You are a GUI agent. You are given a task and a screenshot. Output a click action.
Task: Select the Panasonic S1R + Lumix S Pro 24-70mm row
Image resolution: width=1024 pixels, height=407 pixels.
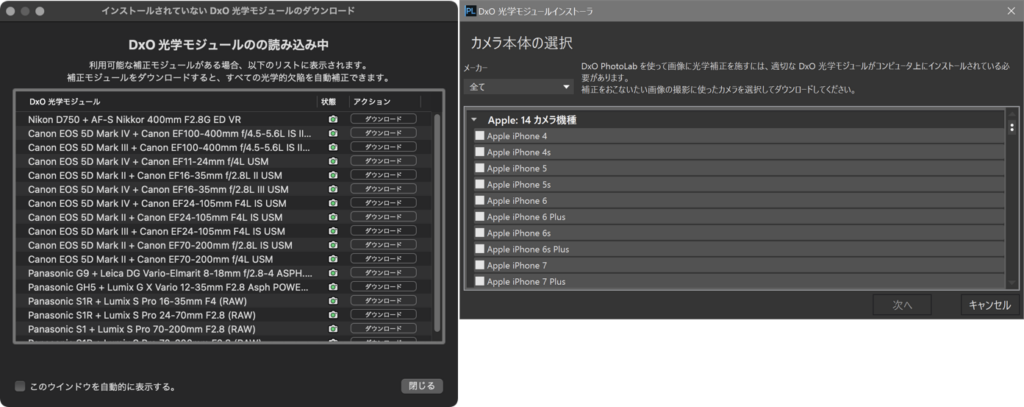pos(224,315)
